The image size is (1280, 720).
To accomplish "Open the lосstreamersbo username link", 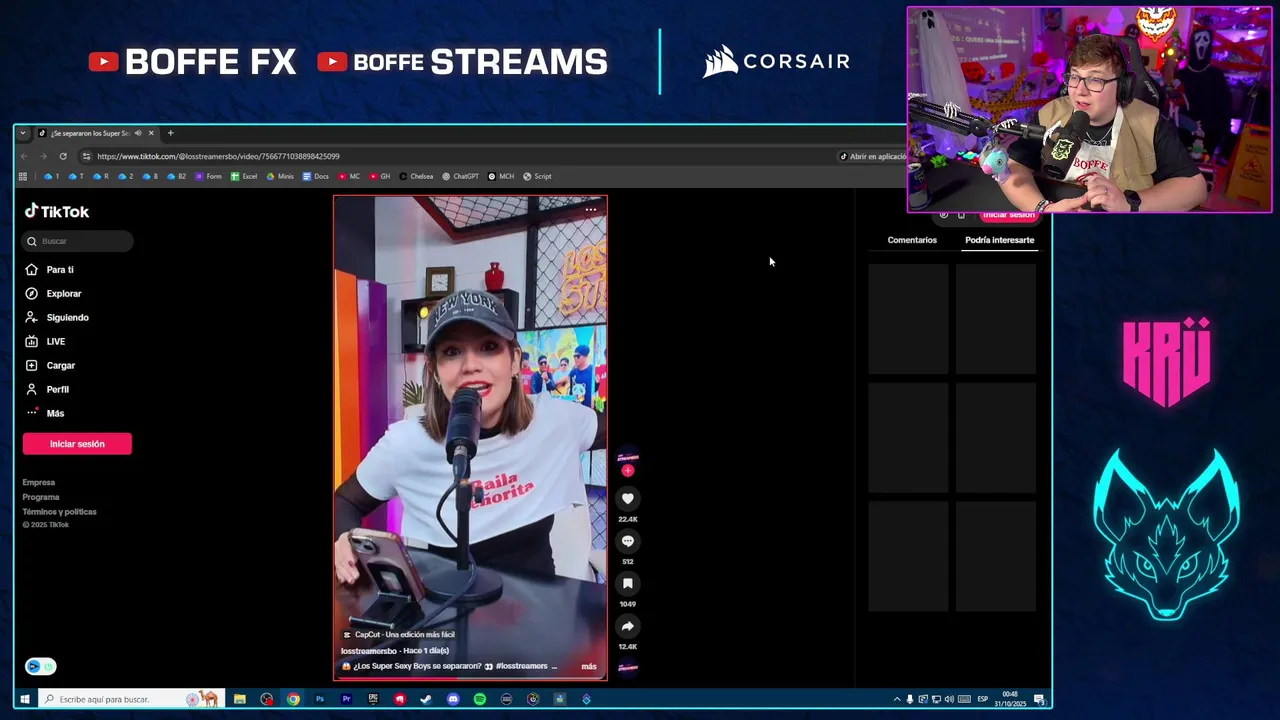I will (367, 651).
